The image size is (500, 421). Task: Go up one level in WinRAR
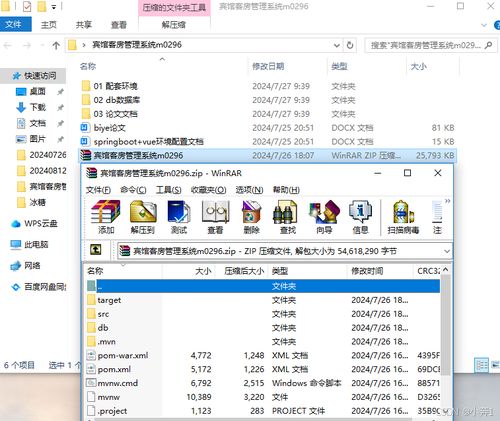(96, 250)
